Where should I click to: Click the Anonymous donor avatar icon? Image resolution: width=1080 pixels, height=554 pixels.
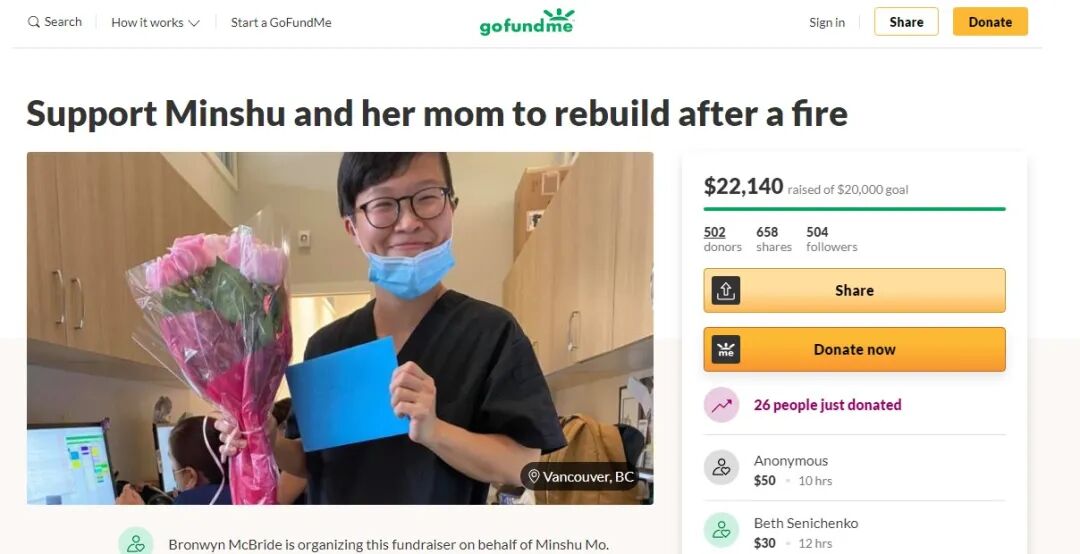[x=721, y=468]
